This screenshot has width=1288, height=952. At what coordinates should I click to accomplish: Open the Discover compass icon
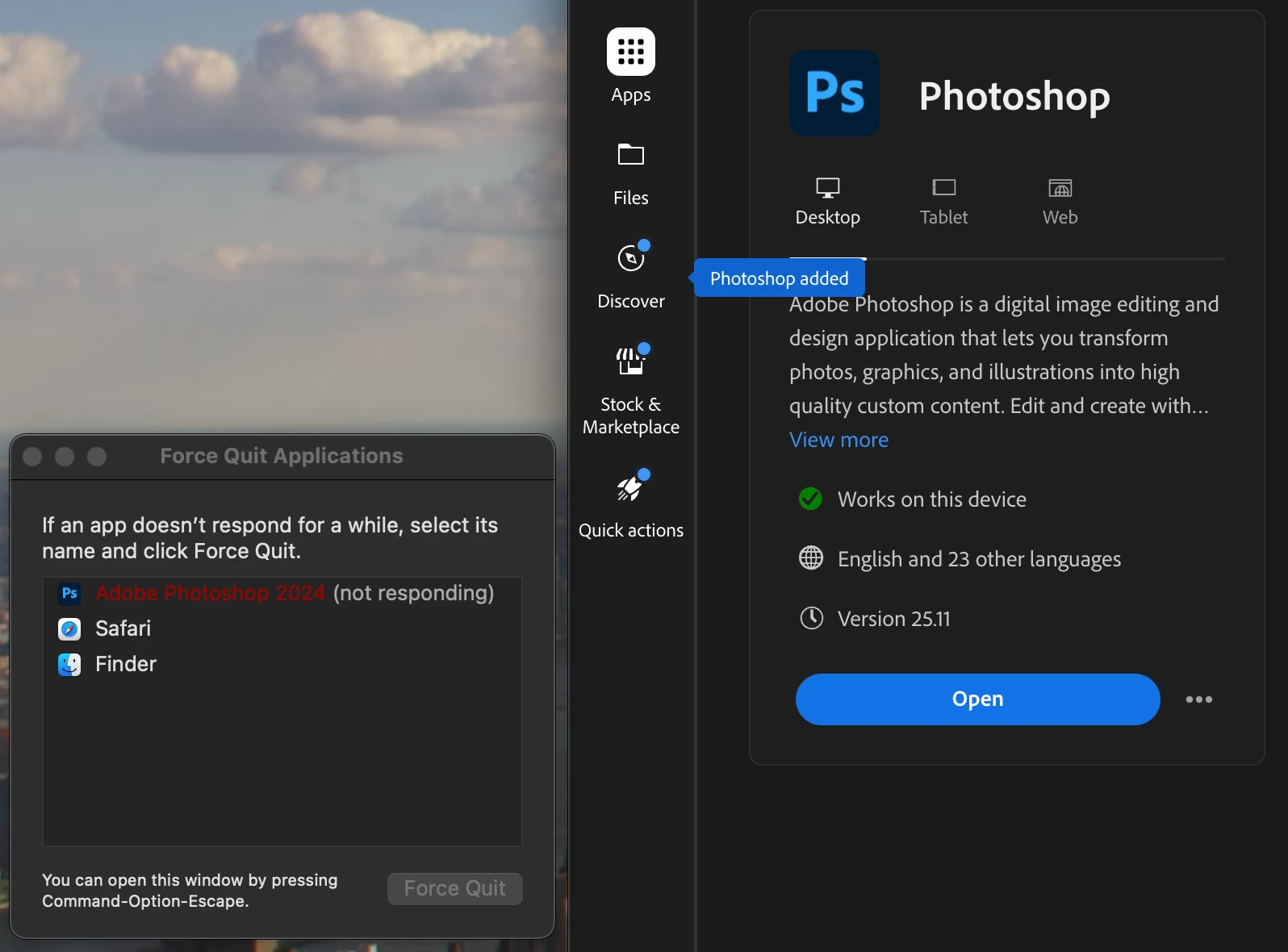[631, 258]
